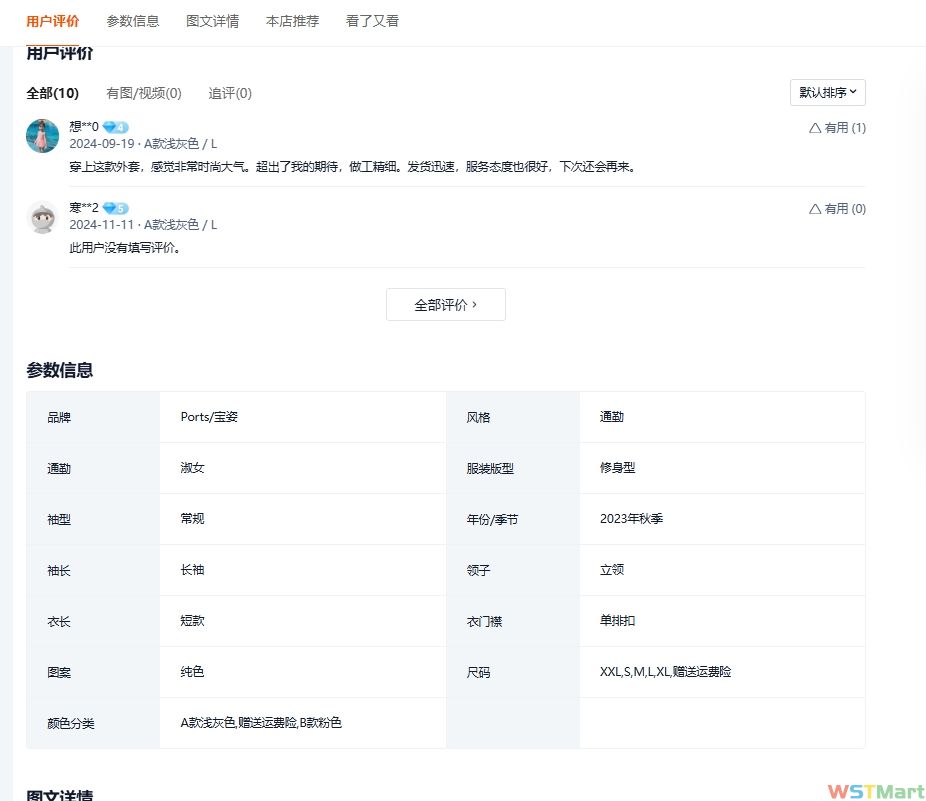Click avatar of reviewer 想**0

click(42, 136)
